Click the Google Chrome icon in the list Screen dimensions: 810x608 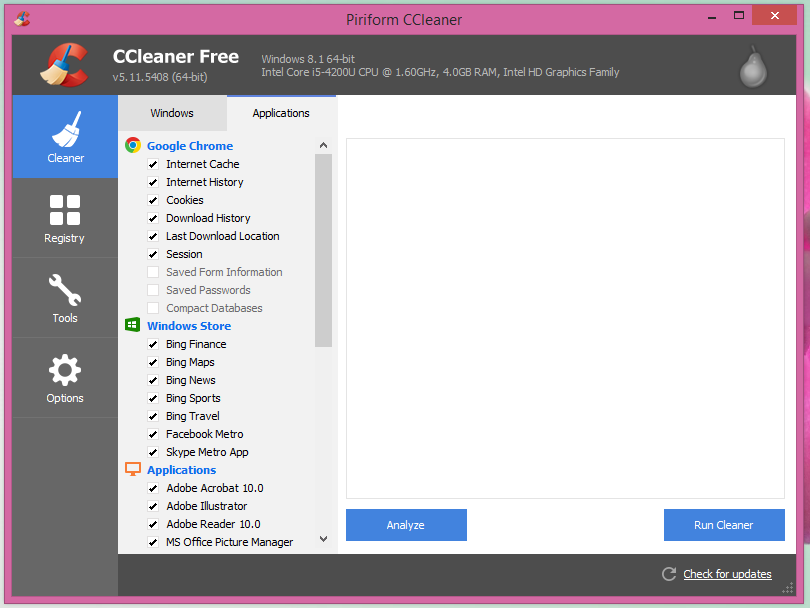click(133, 146)
